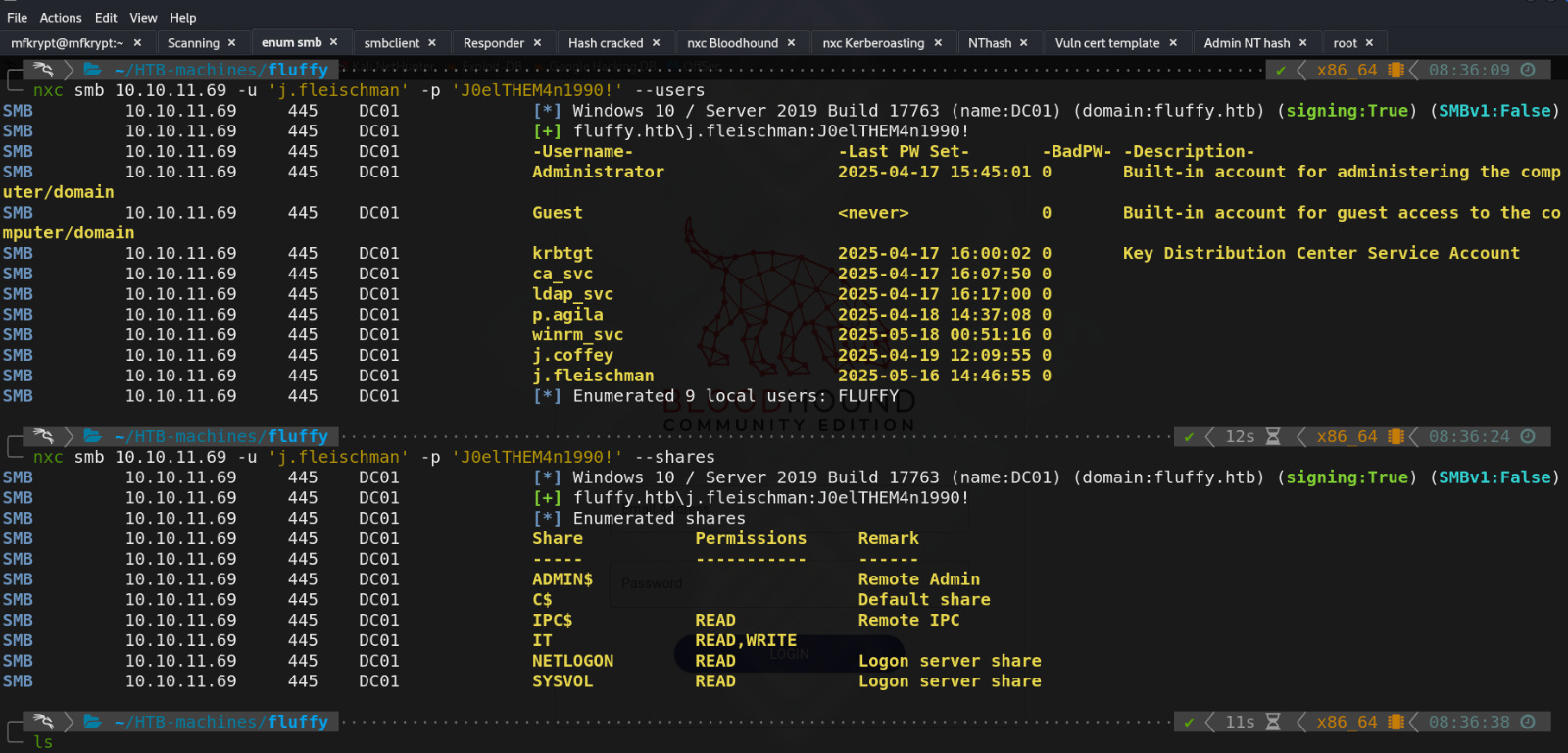Close the Admin NT hash tab
The image size is (1568, 753).
pos(1302,43)
